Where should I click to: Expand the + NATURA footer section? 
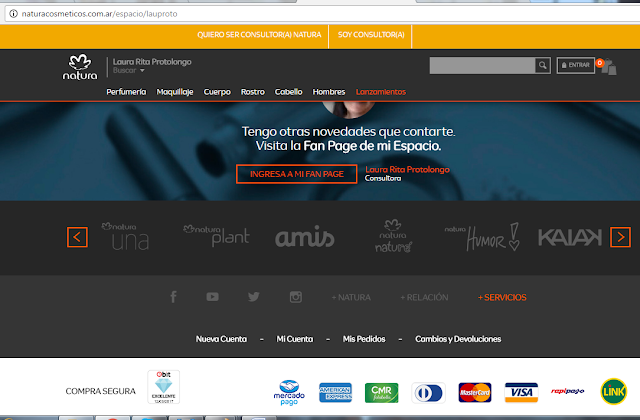tap(351, 298)
